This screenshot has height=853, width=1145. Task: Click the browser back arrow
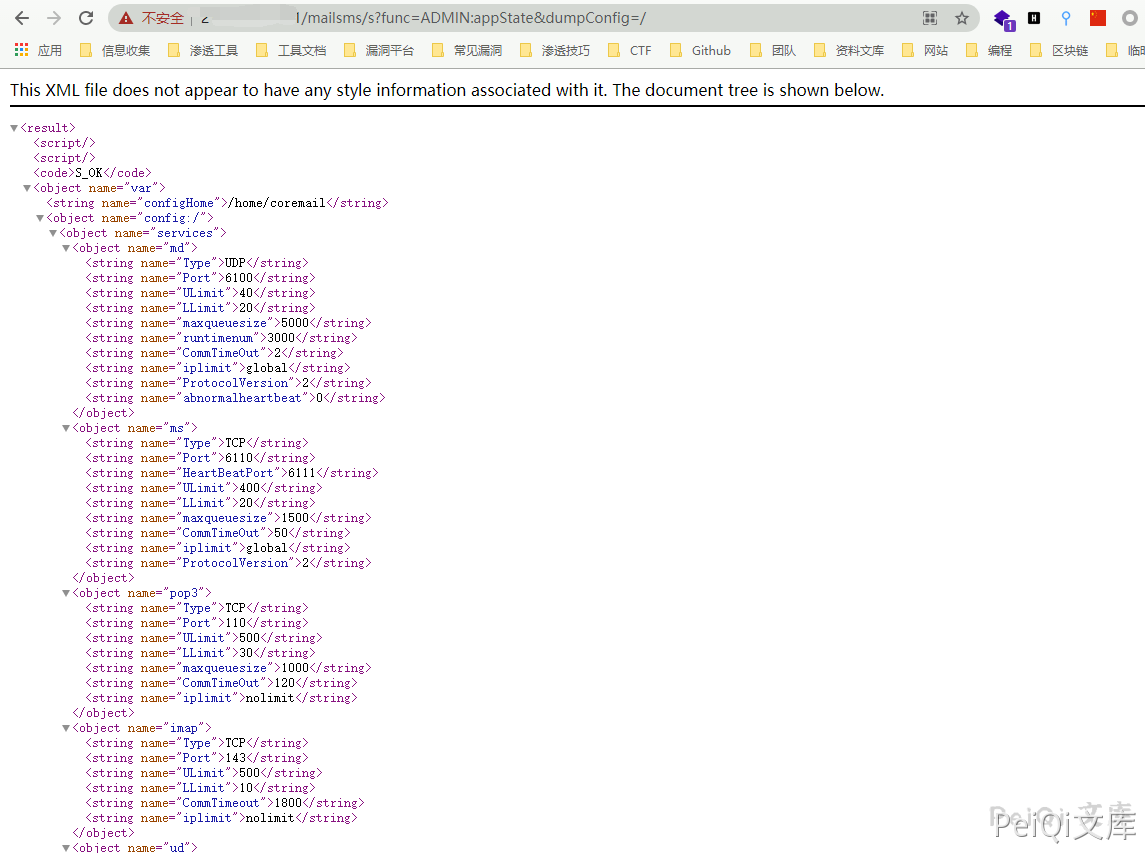(21, 18)
